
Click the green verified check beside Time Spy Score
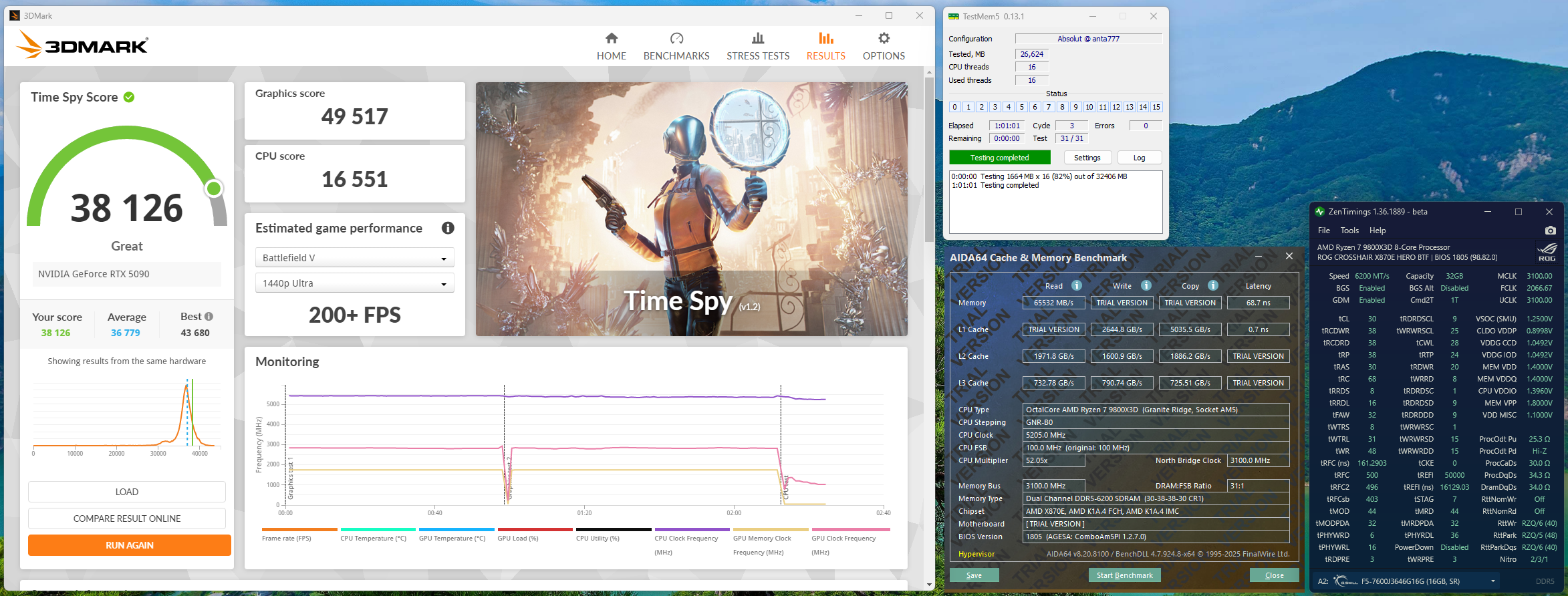(129, 97)
